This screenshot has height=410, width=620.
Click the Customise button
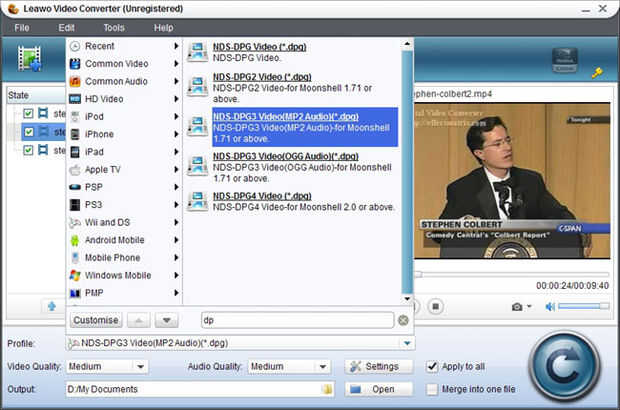tap(96, 320)
